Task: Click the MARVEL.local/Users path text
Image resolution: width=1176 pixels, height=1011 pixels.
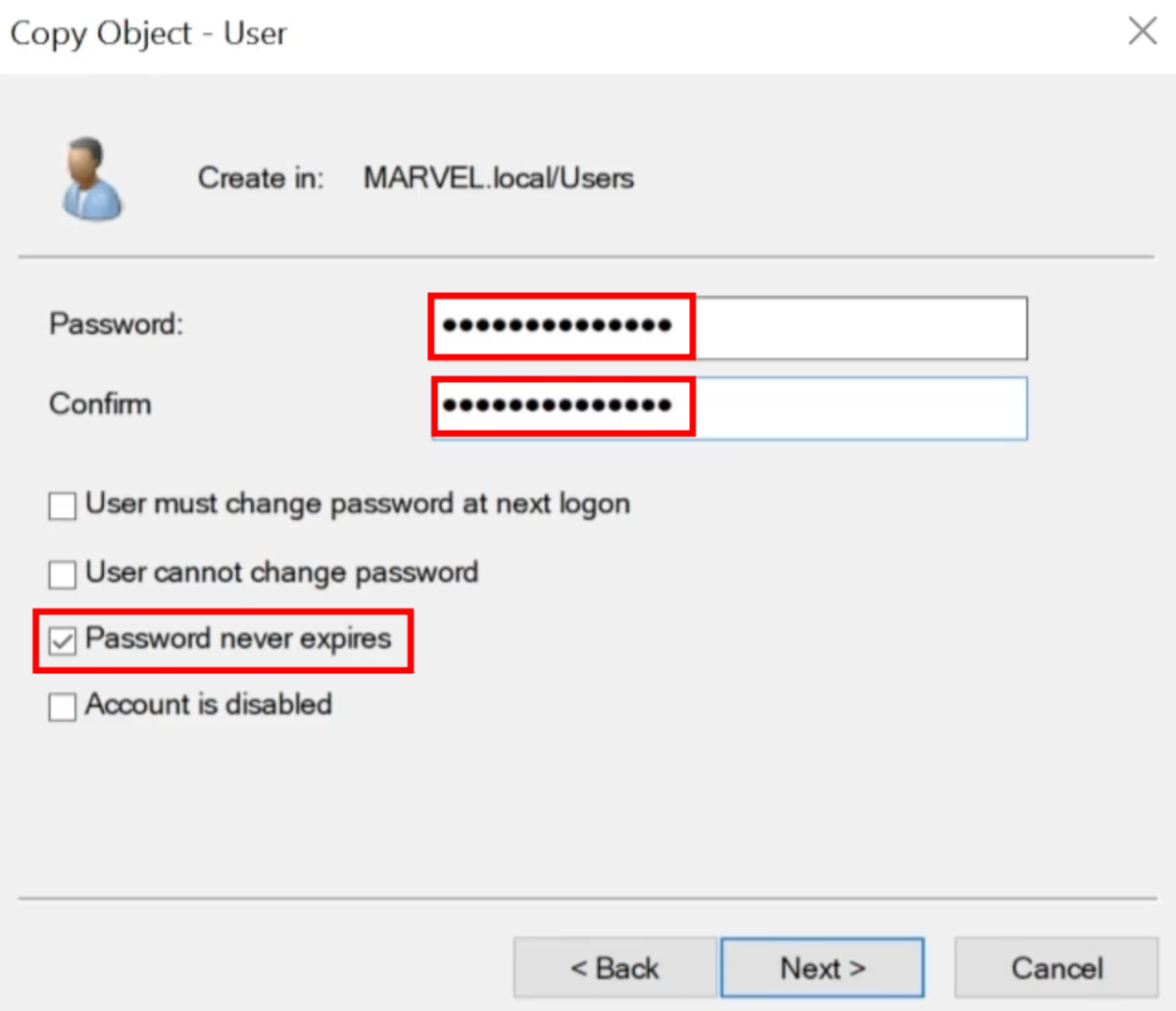Action: 498,178
